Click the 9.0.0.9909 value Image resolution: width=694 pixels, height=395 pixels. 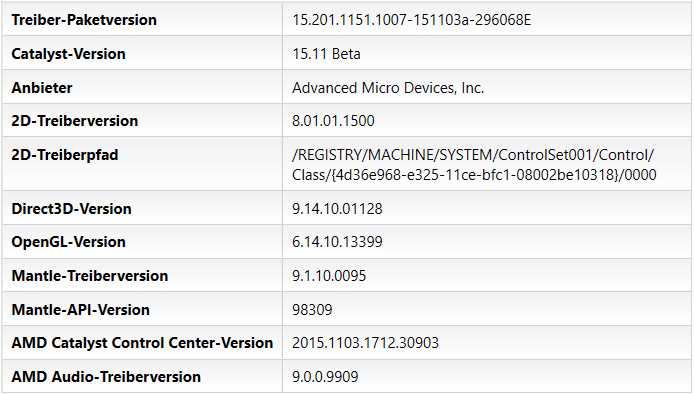(x=325, y=377)
